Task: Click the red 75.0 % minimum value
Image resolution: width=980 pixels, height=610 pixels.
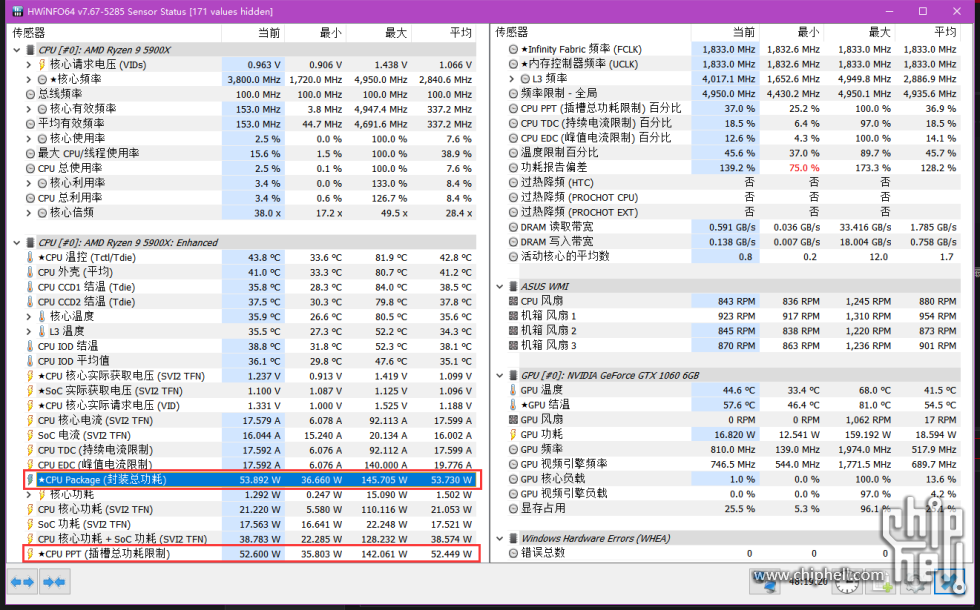Action: (x=804, y=168)
